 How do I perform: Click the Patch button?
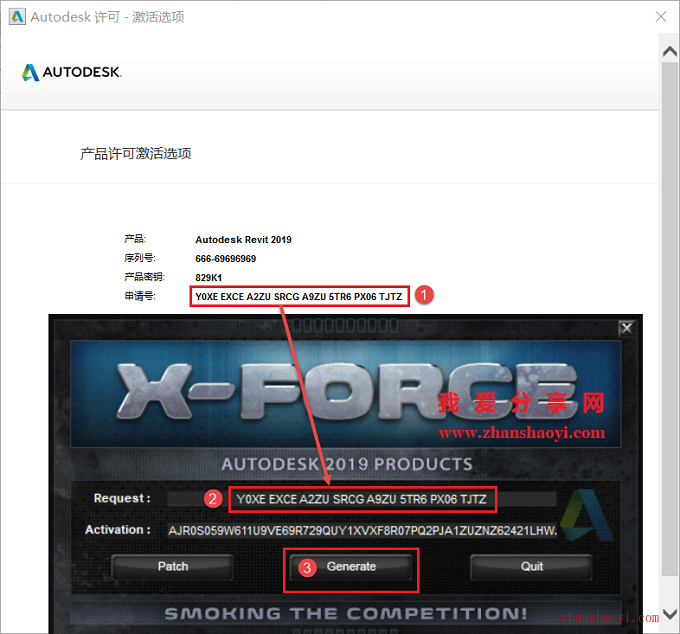click(x=173, y=566)
